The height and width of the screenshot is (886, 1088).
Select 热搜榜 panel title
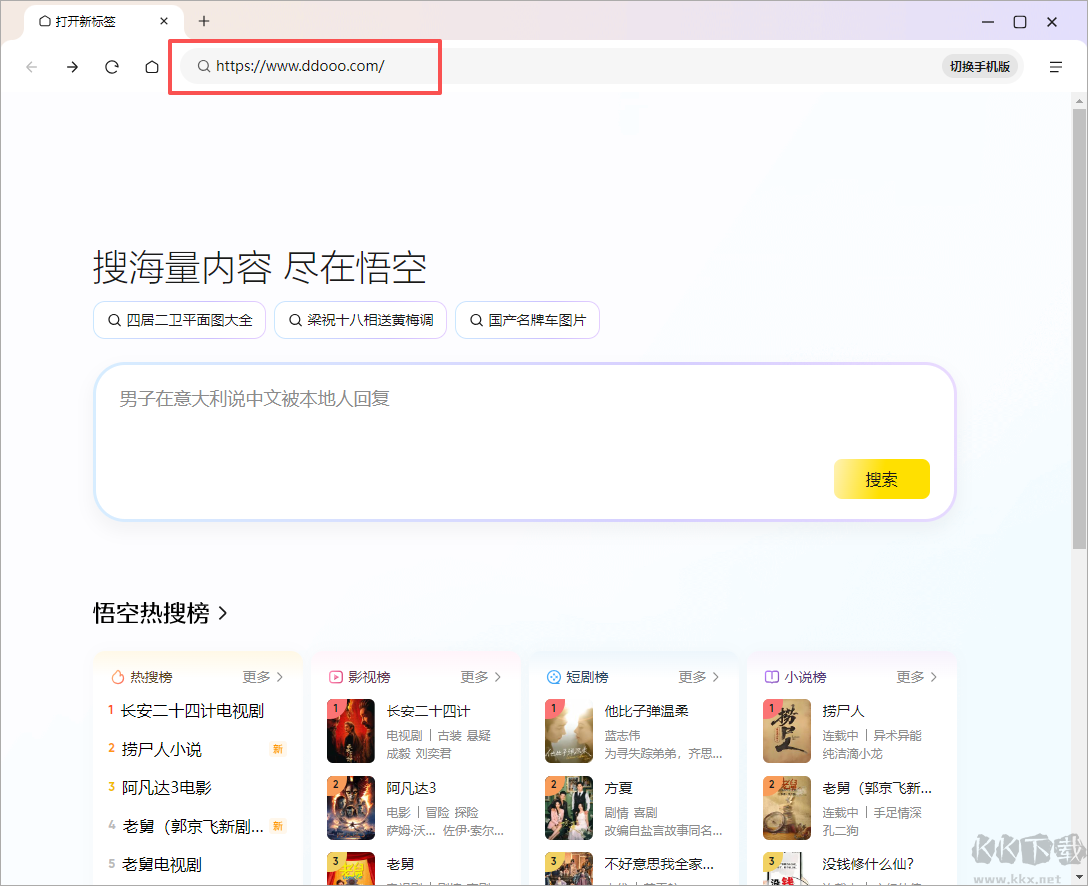pos(151,677)
